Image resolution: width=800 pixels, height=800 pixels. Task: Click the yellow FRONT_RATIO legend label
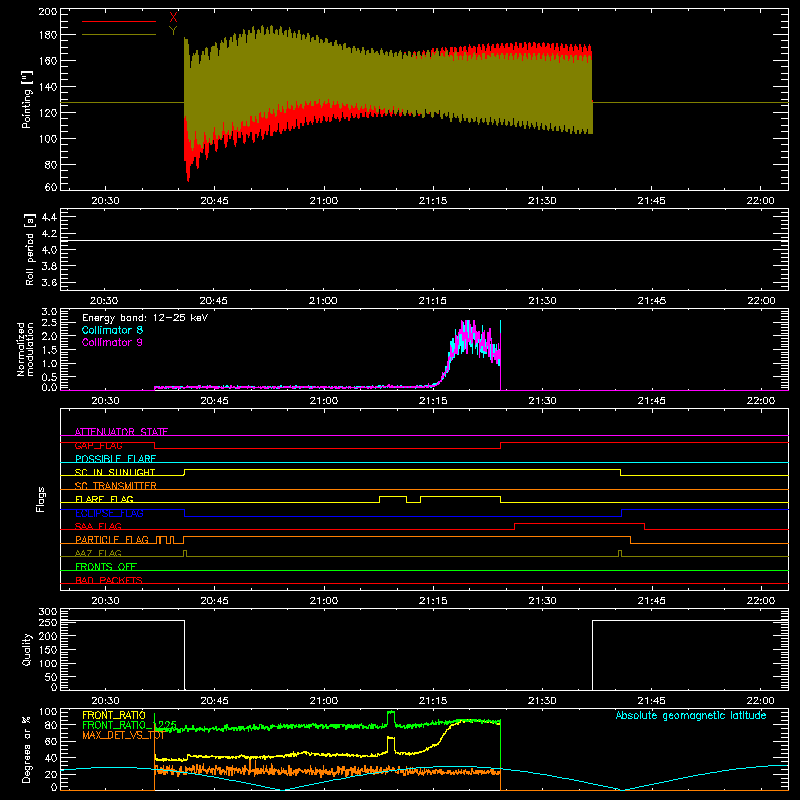pos(114,715)
